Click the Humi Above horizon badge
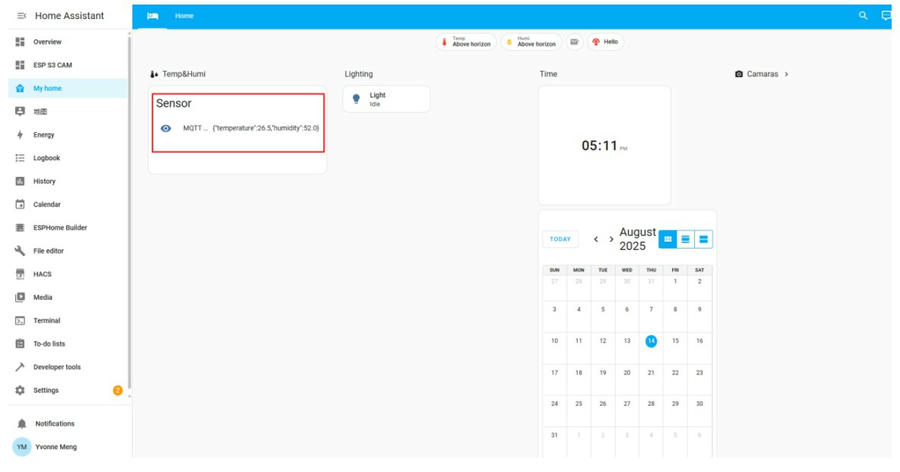The height and width of the screenshot is (472, 900). coord(532,42)
